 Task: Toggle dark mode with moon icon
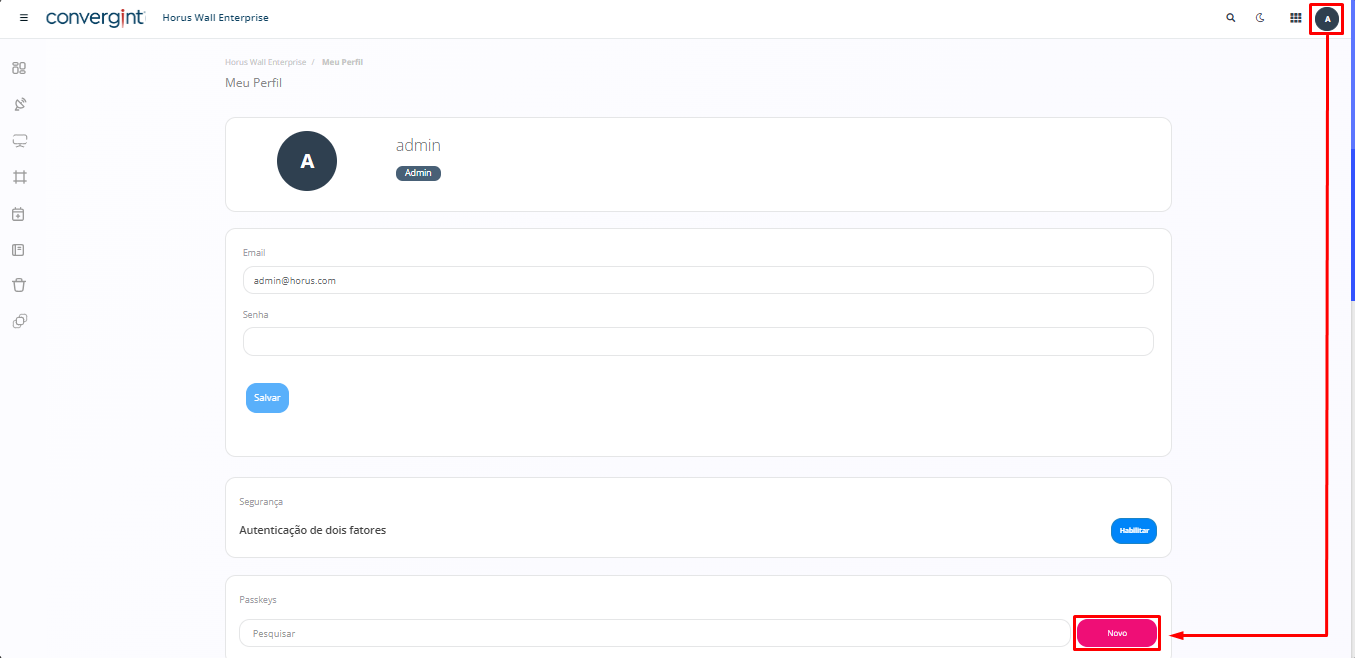pyautogui.click(x=1261, y=18)
